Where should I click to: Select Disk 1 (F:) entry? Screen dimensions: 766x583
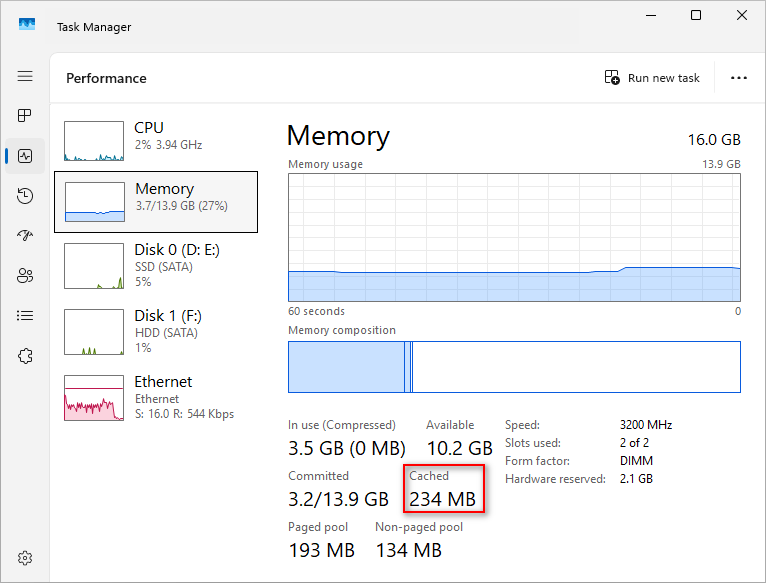[x=156, y=331]
